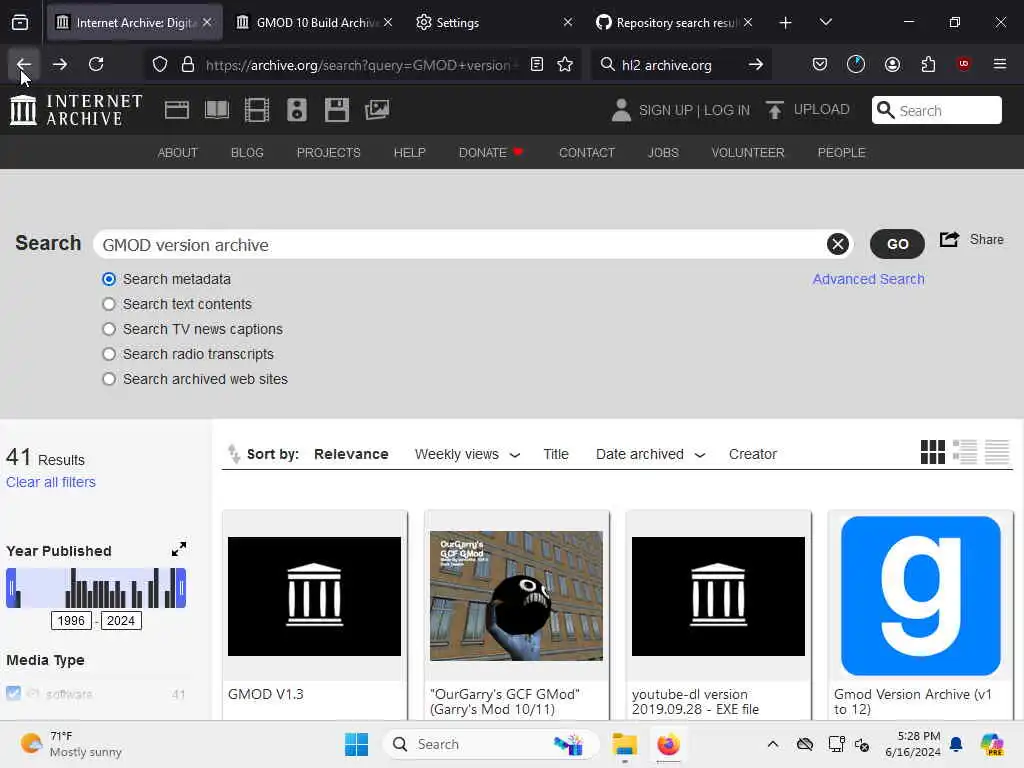Open the uBlock Origin extension icon

click(x=964, y=64)
